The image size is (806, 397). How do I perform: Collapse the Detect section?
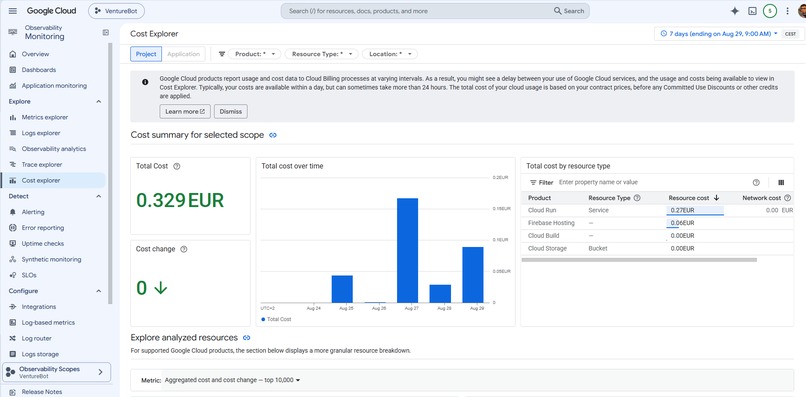[99, 196]
